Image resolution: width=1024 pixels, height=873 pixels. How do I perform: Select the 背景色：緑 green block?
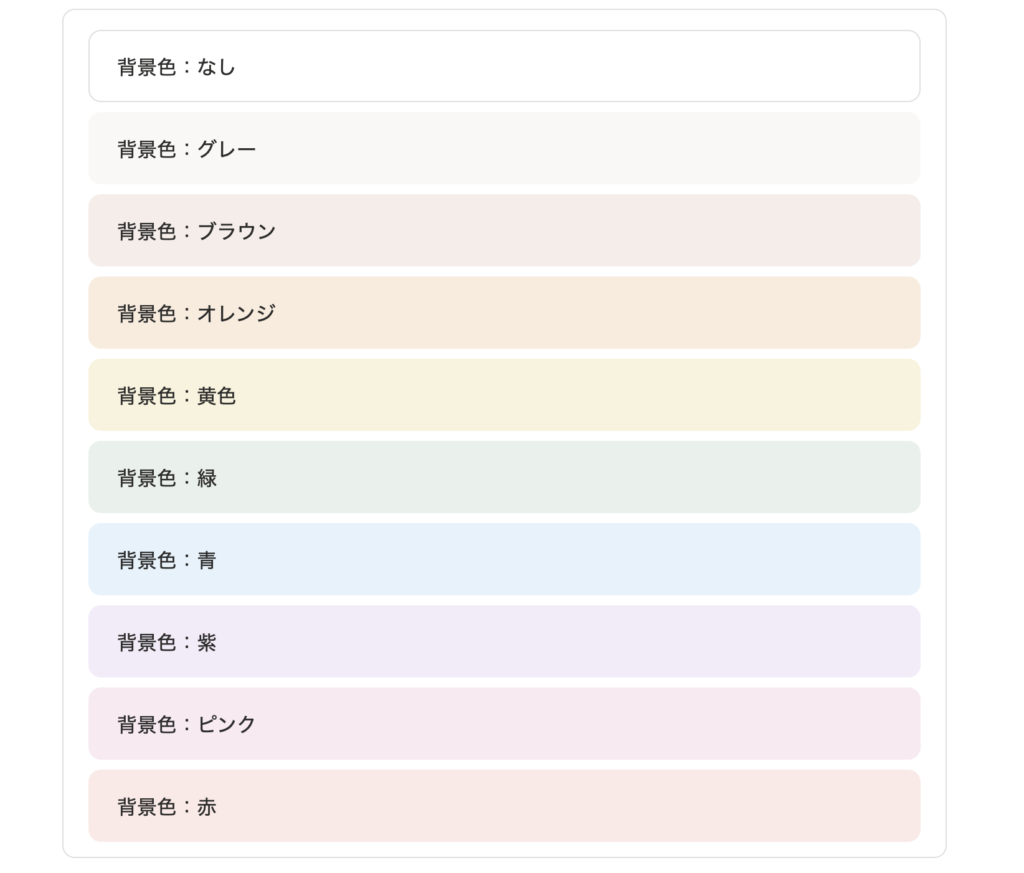coord(504,478)
